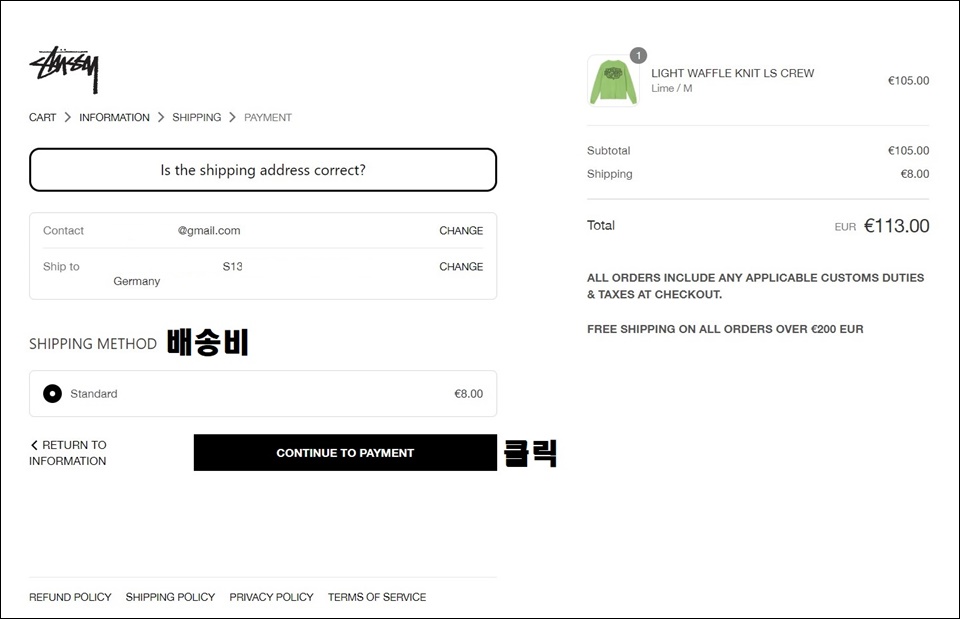Click the €113.00 total amount
Image resolution: width=960 pixels, height=619 pixels.
tap(896, 226)
